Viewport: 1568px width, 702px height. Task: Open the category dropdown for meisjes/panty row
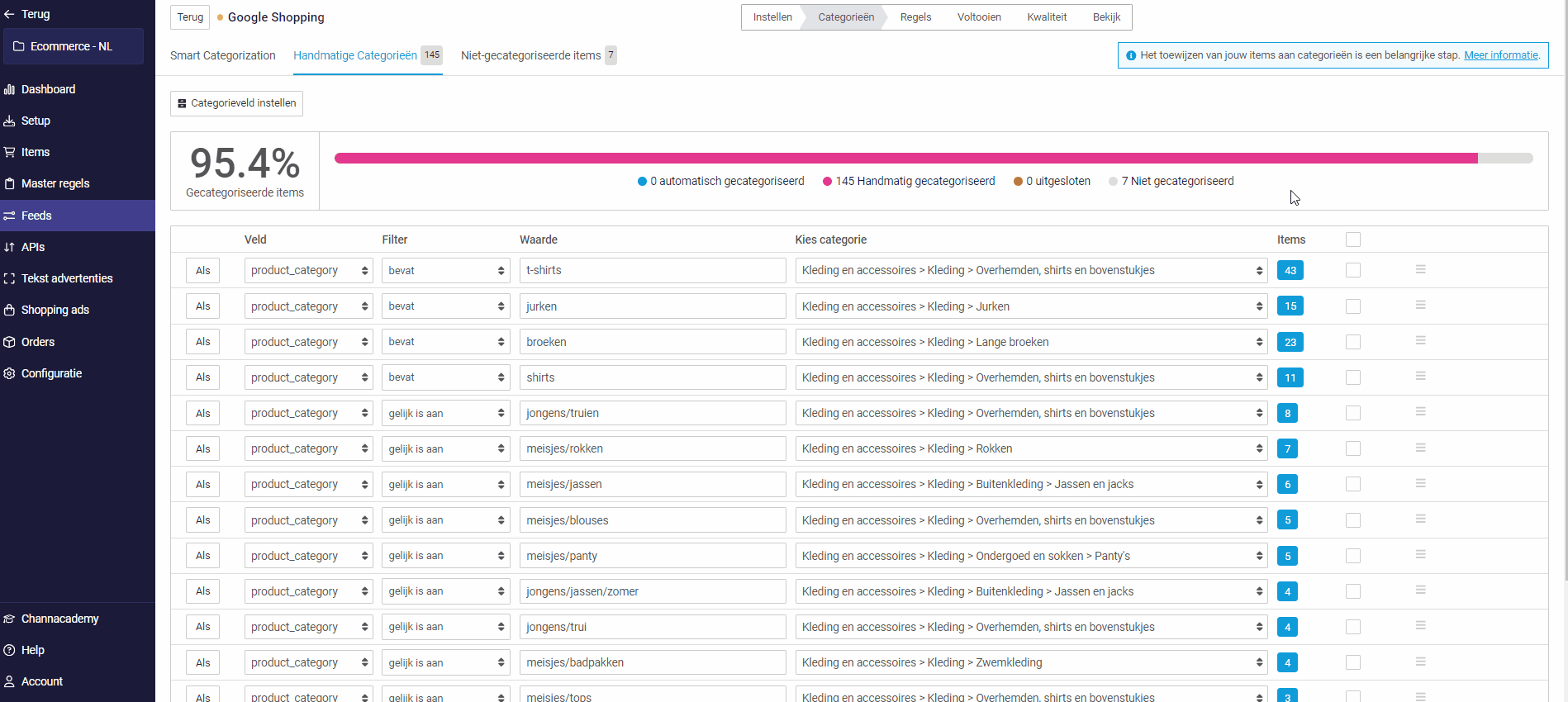click(x=1031, y=556)
